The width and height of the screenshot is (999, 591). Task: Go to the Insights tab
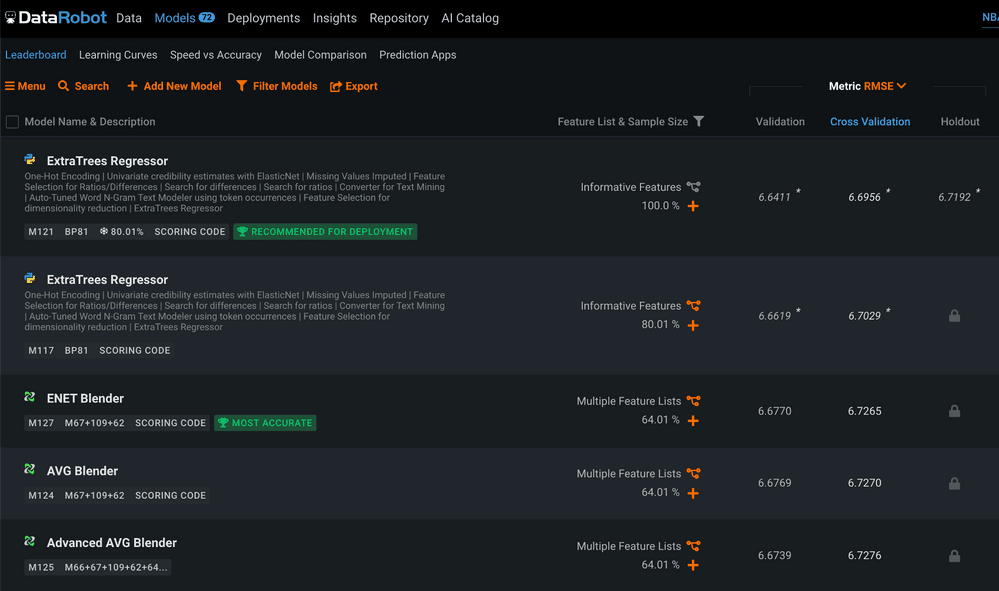pos(334,18)
